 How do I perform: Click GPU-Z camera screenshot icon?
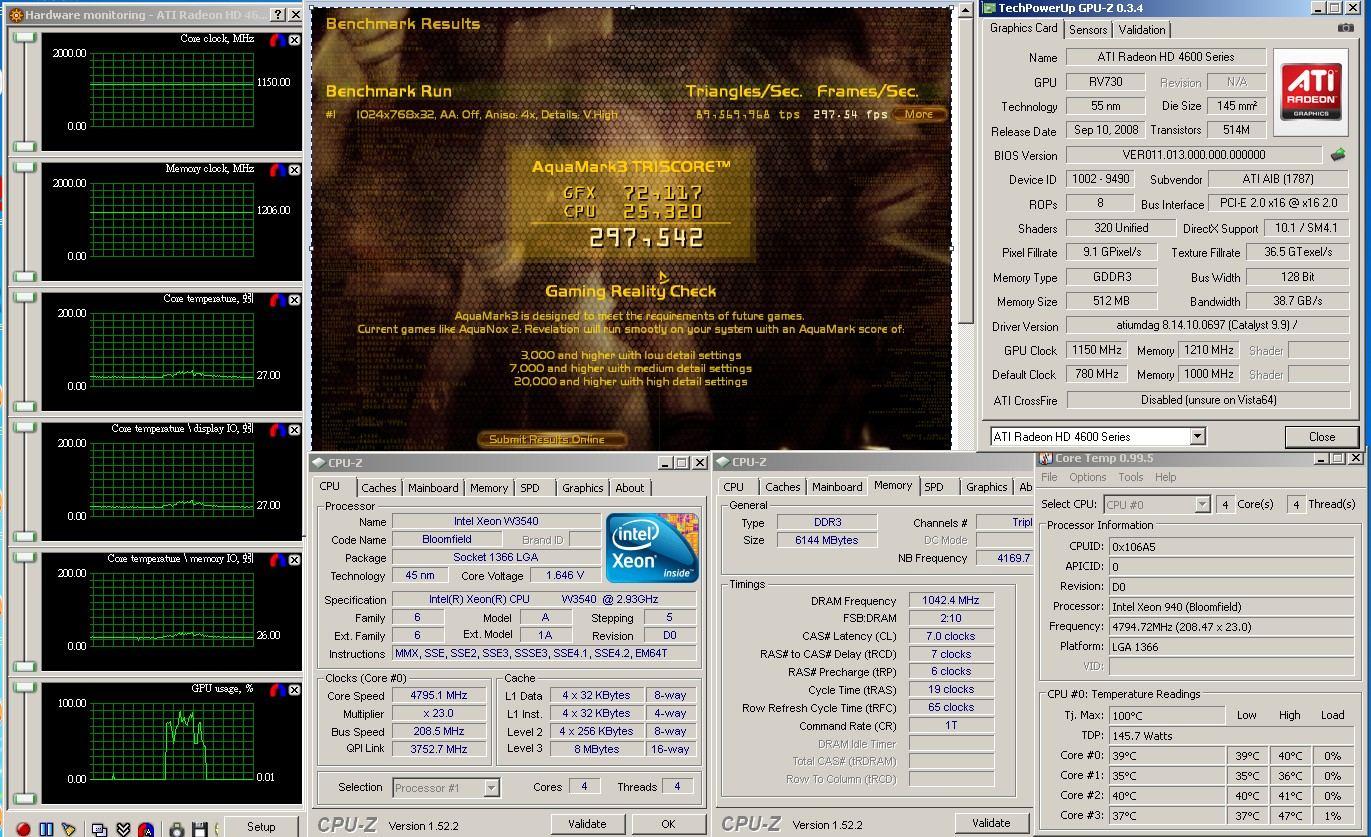pyautogui.click(x=1346, y=28)
